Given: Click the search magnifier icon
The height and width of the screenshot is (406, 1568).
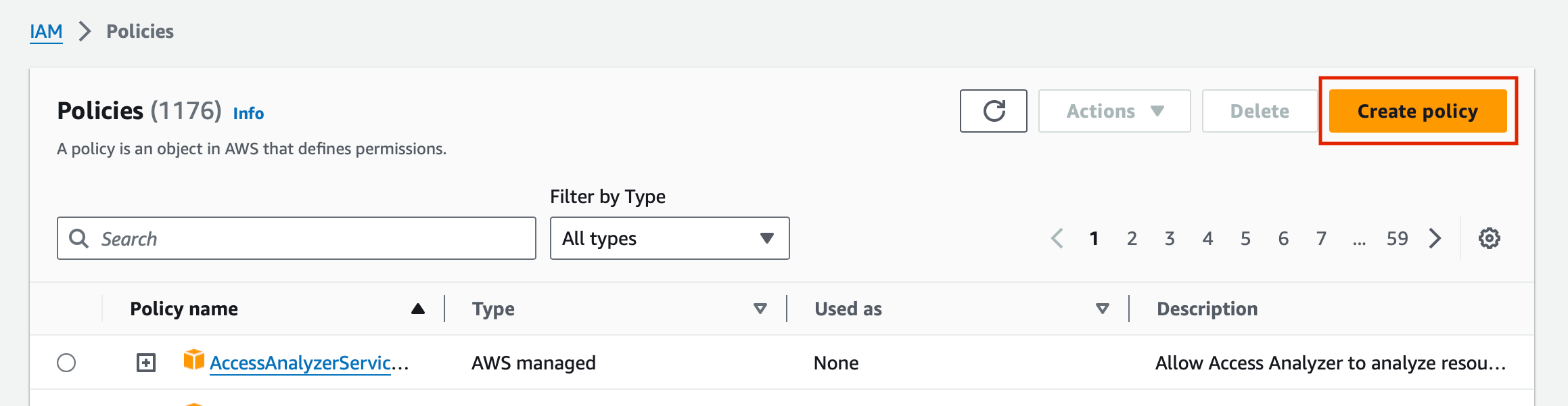Looking at the screenshot, I should point(79,238).
